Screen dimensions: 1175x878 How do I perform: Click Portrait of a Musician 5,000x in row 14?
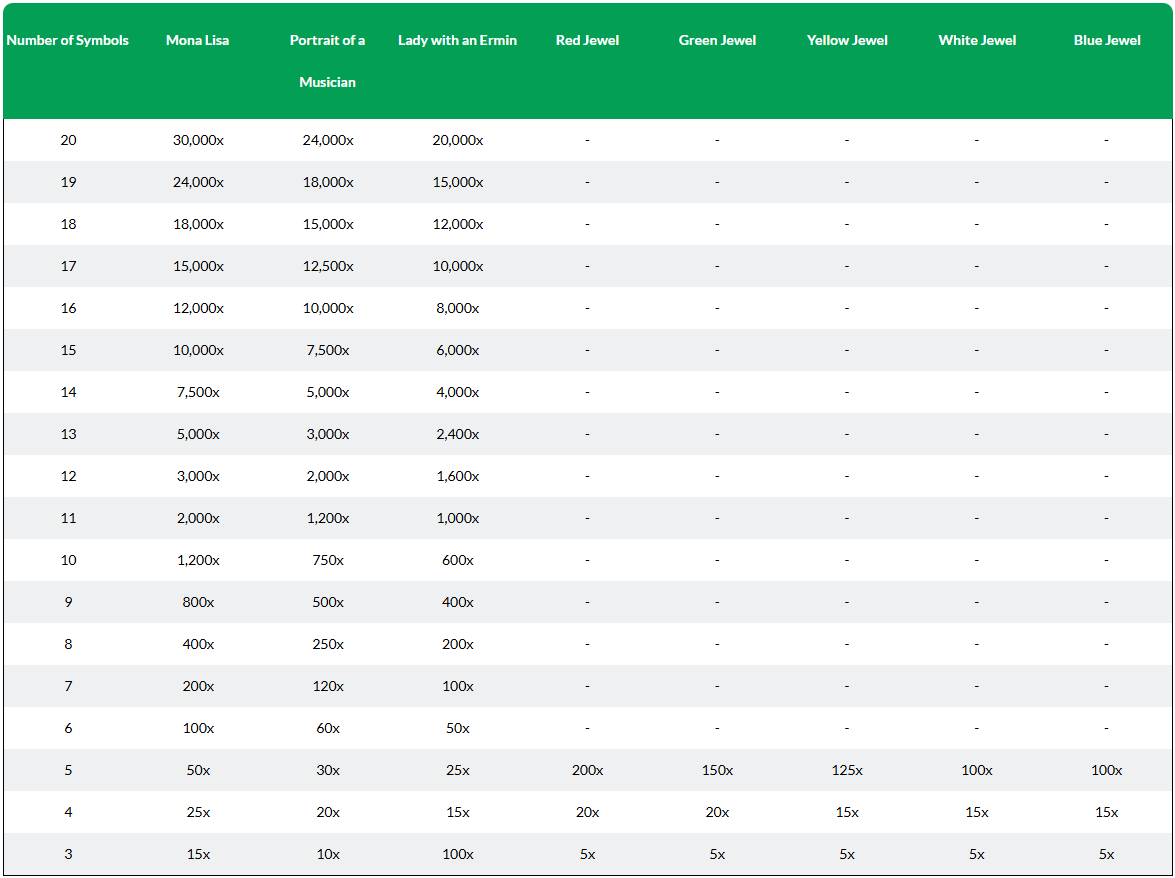point(327,392)
